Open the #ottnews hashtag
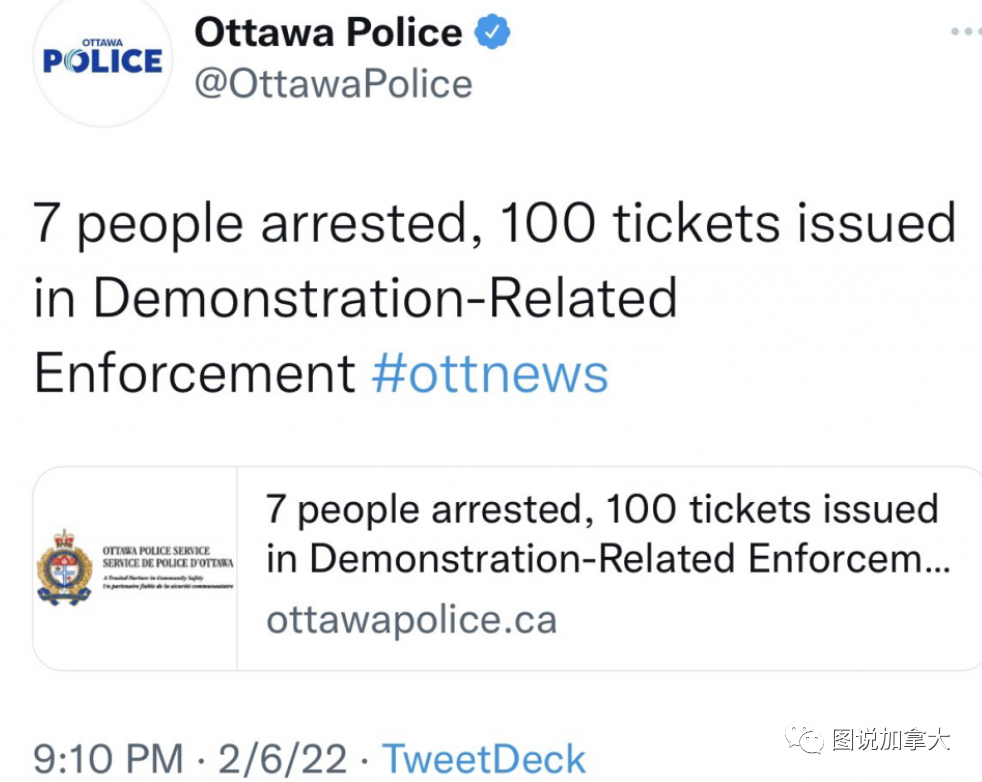 pos(489,373)
